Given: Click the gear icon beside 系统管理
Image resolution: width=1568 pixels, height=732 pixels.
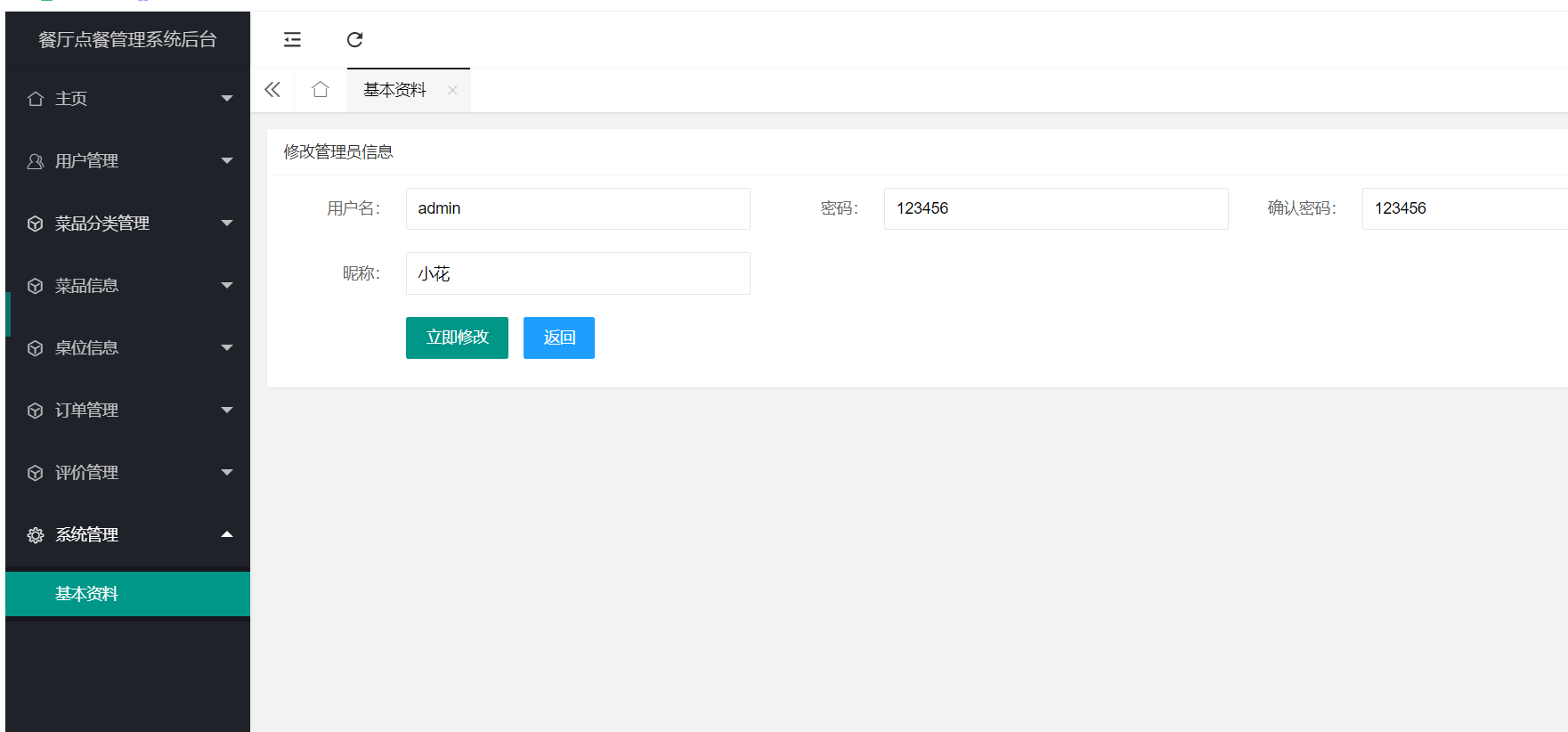Looking at the screenshot, I should [x=36, y=535].
